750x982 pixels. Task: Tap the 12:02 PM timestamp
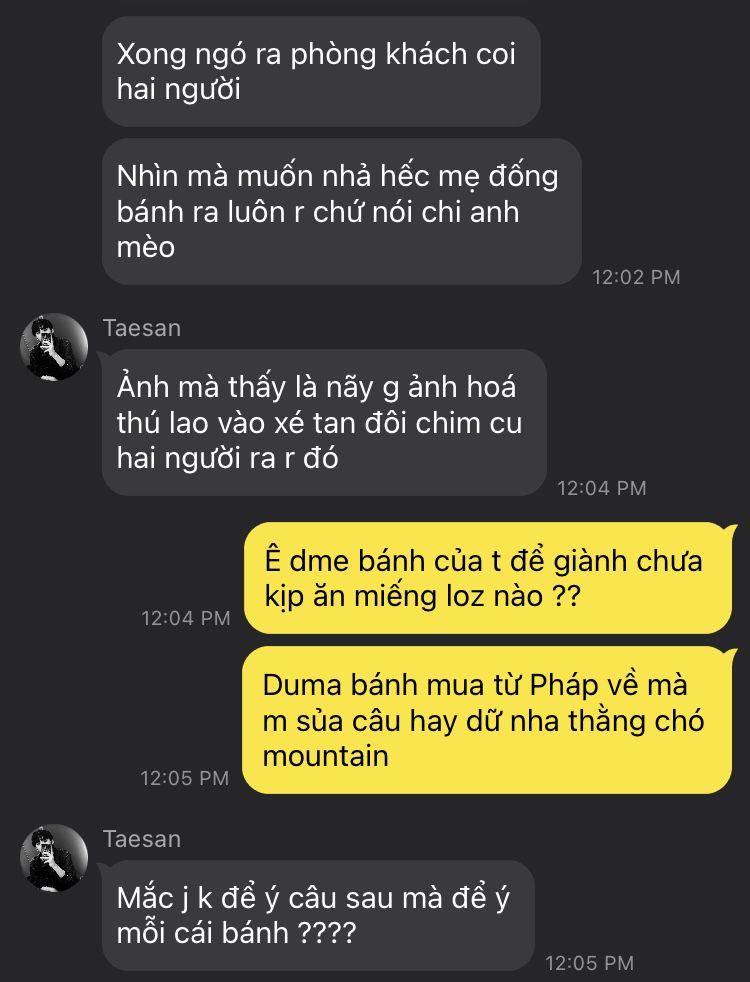pyautogui.click(x=636, y=277)
